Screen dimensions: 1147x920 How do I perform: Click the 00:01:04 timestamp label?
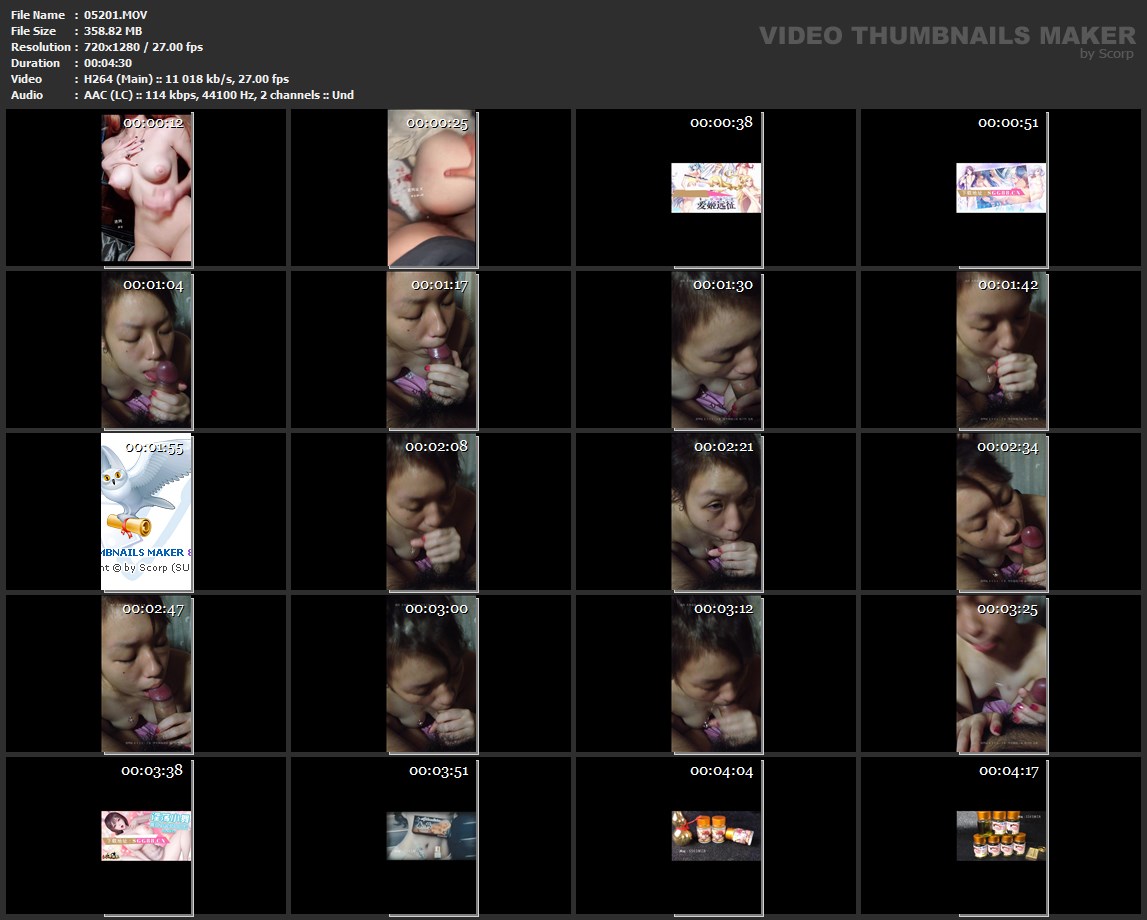153,285
